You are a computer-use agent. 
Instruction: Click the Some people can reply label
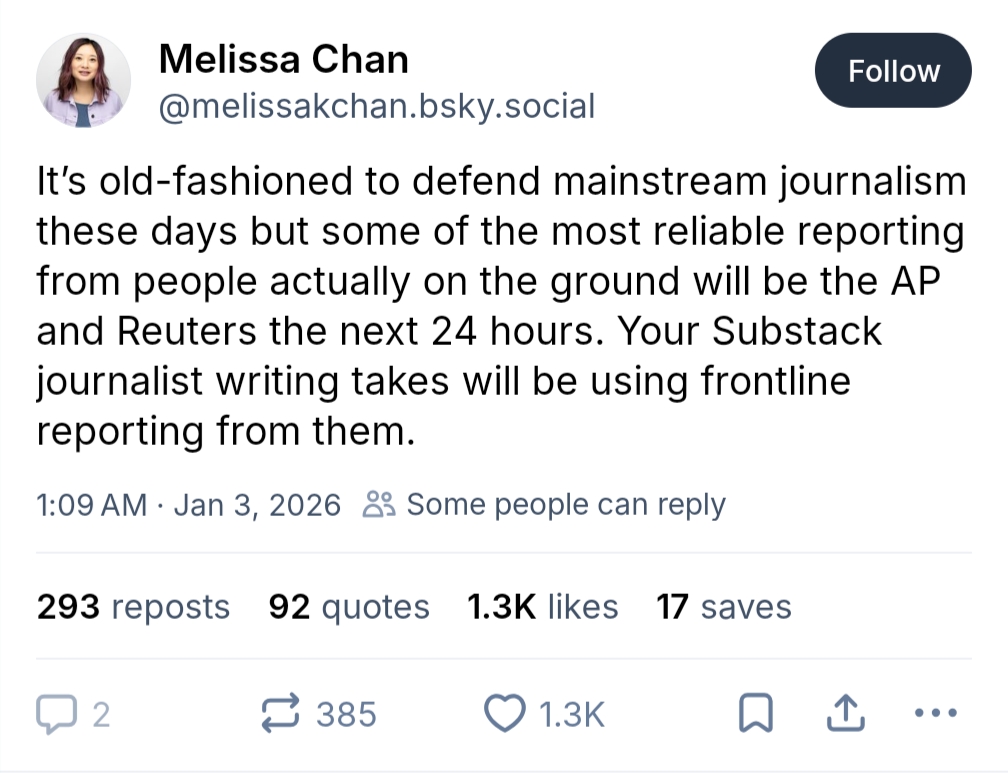(x=565, y=505)
